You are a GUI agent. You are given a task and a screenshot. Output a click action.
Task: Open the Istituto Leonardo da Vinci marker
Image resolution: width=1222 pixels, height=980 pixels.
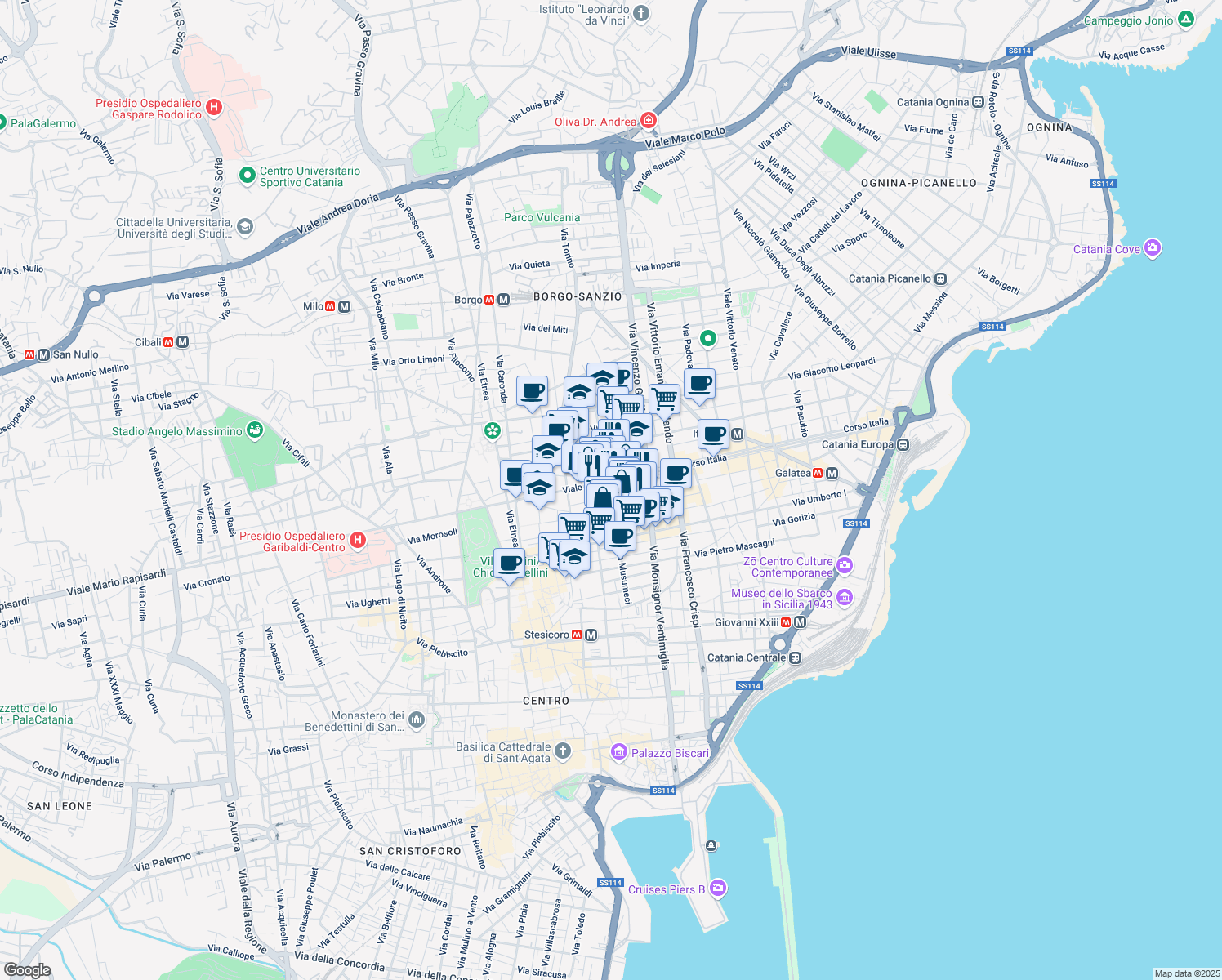[x=641, y=13]
